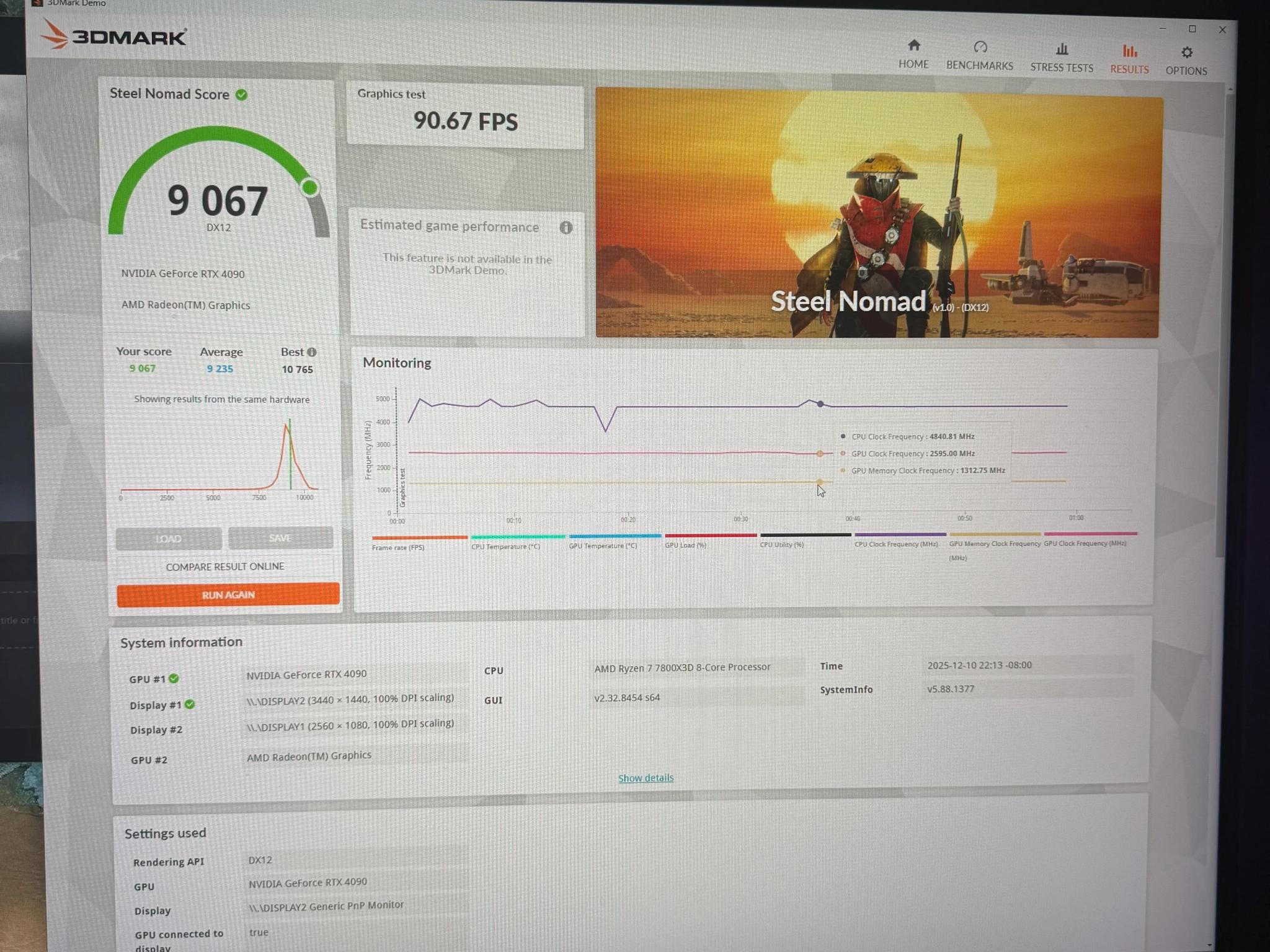Select the Results tab

click(x=1129, y=59)
